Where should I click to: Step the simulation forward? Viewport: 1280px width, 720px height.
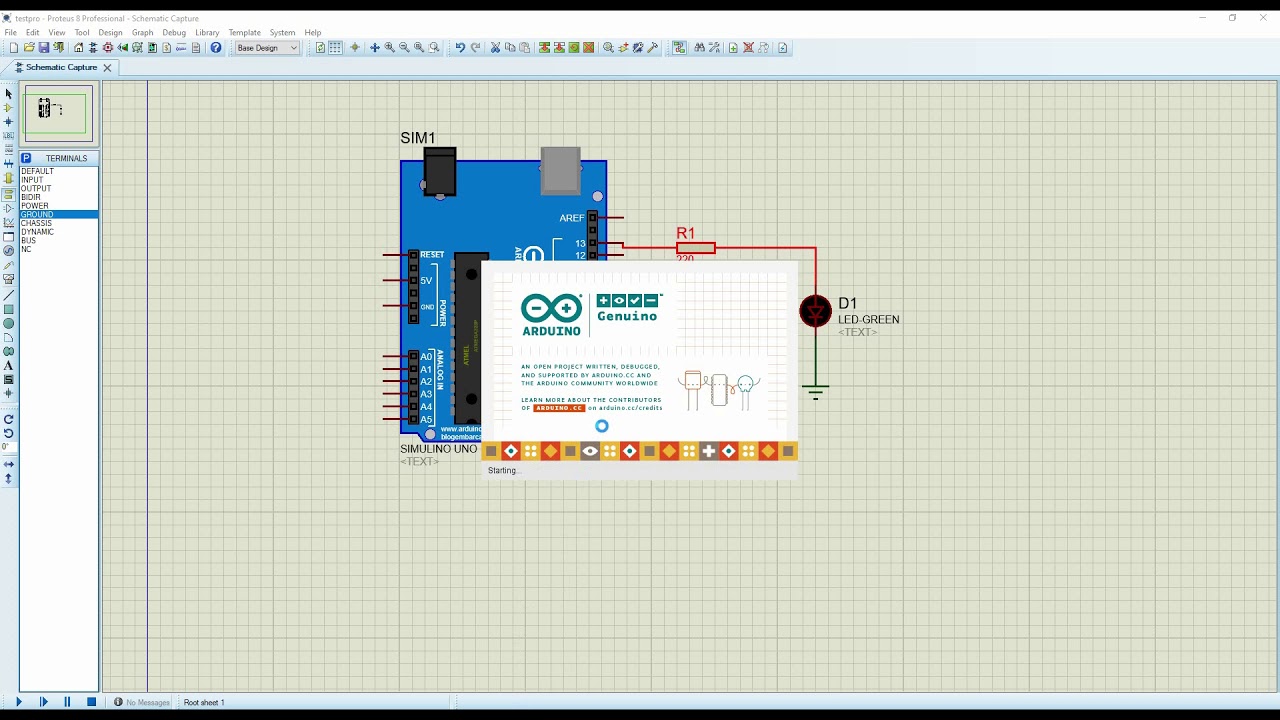[x=43, y=702]
